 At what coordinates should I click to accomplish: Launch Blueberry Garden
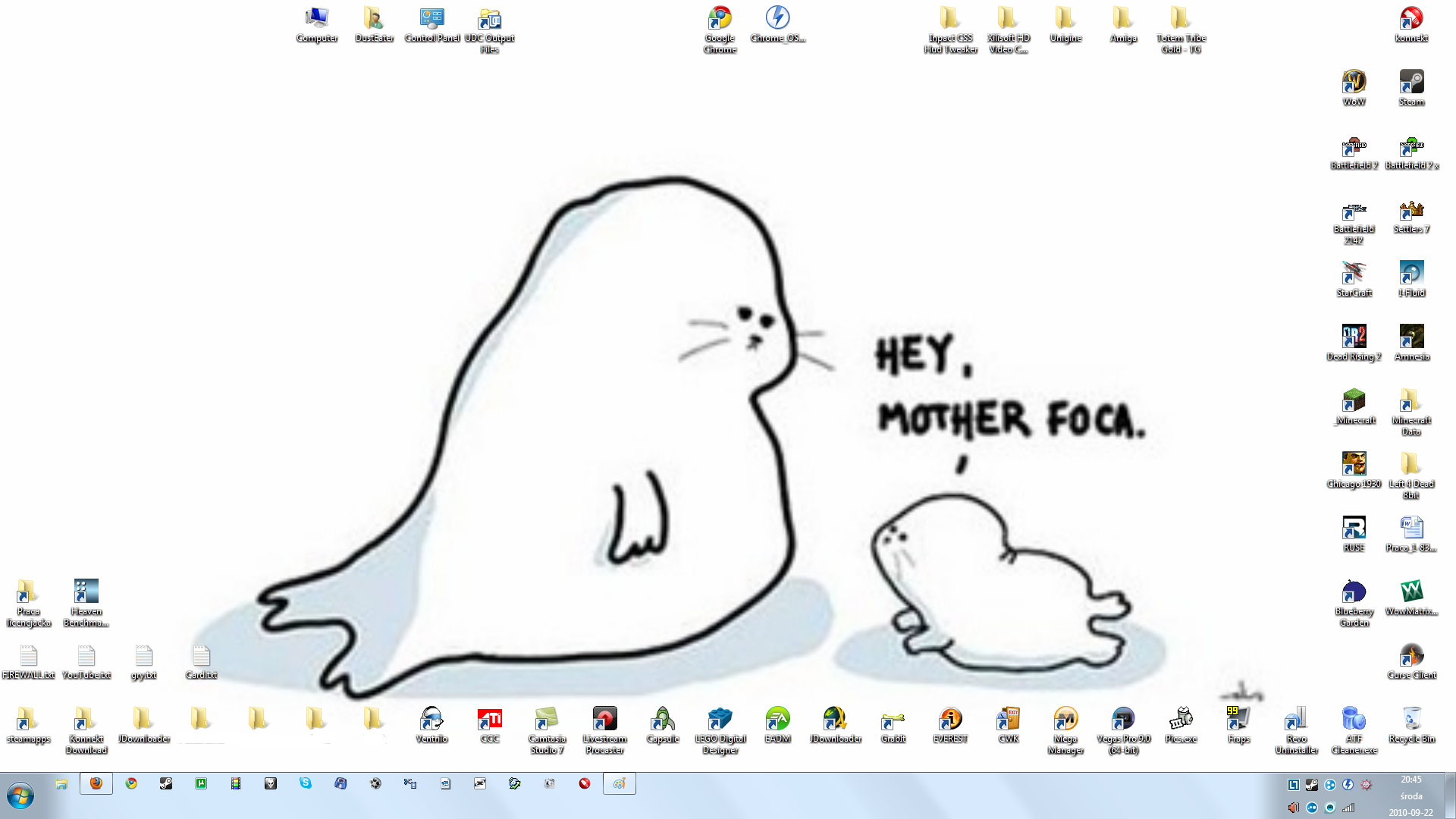click(x=1354, y=604)
